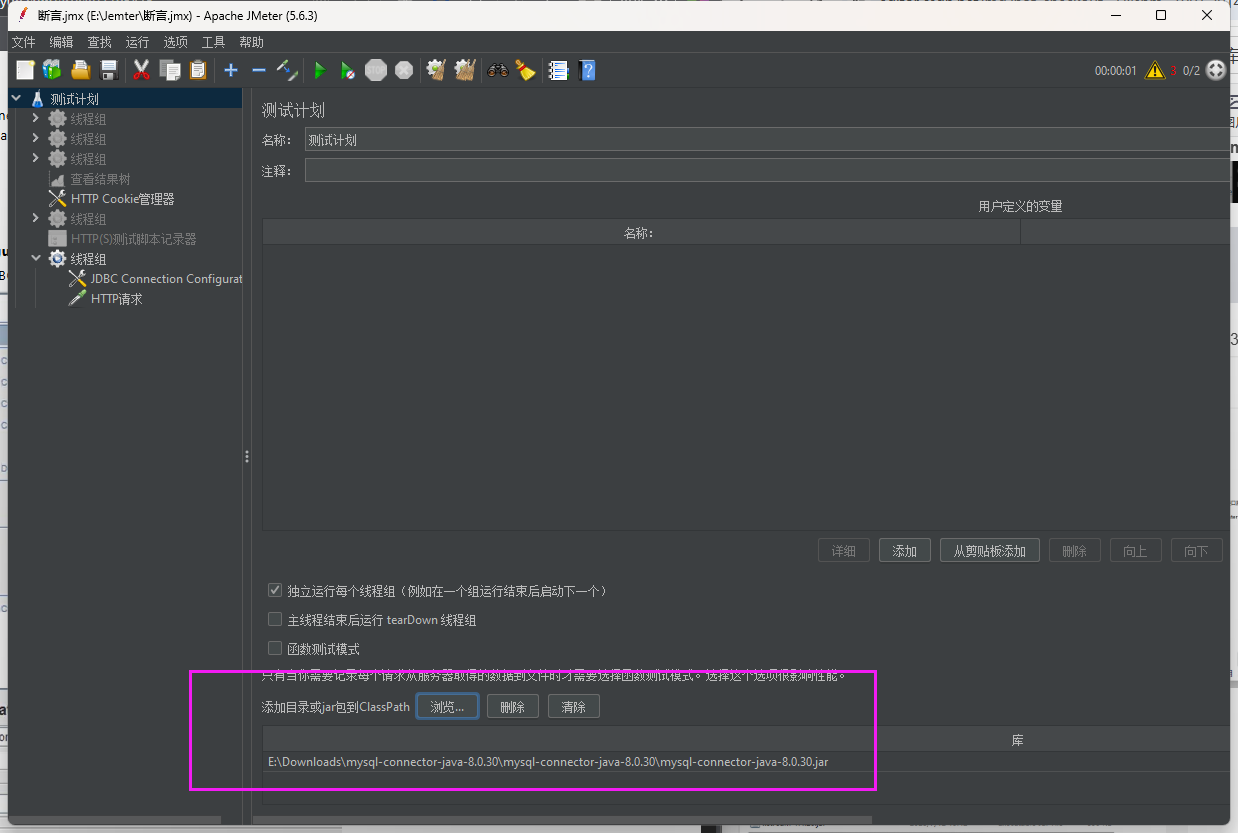
Task: Click the Reset Search yellow broom icon
Action: click(x=525, y=70)
